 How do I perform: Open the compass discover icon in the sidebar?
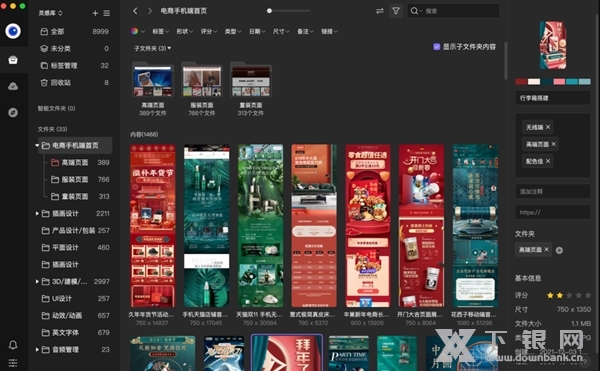[13, 112]
